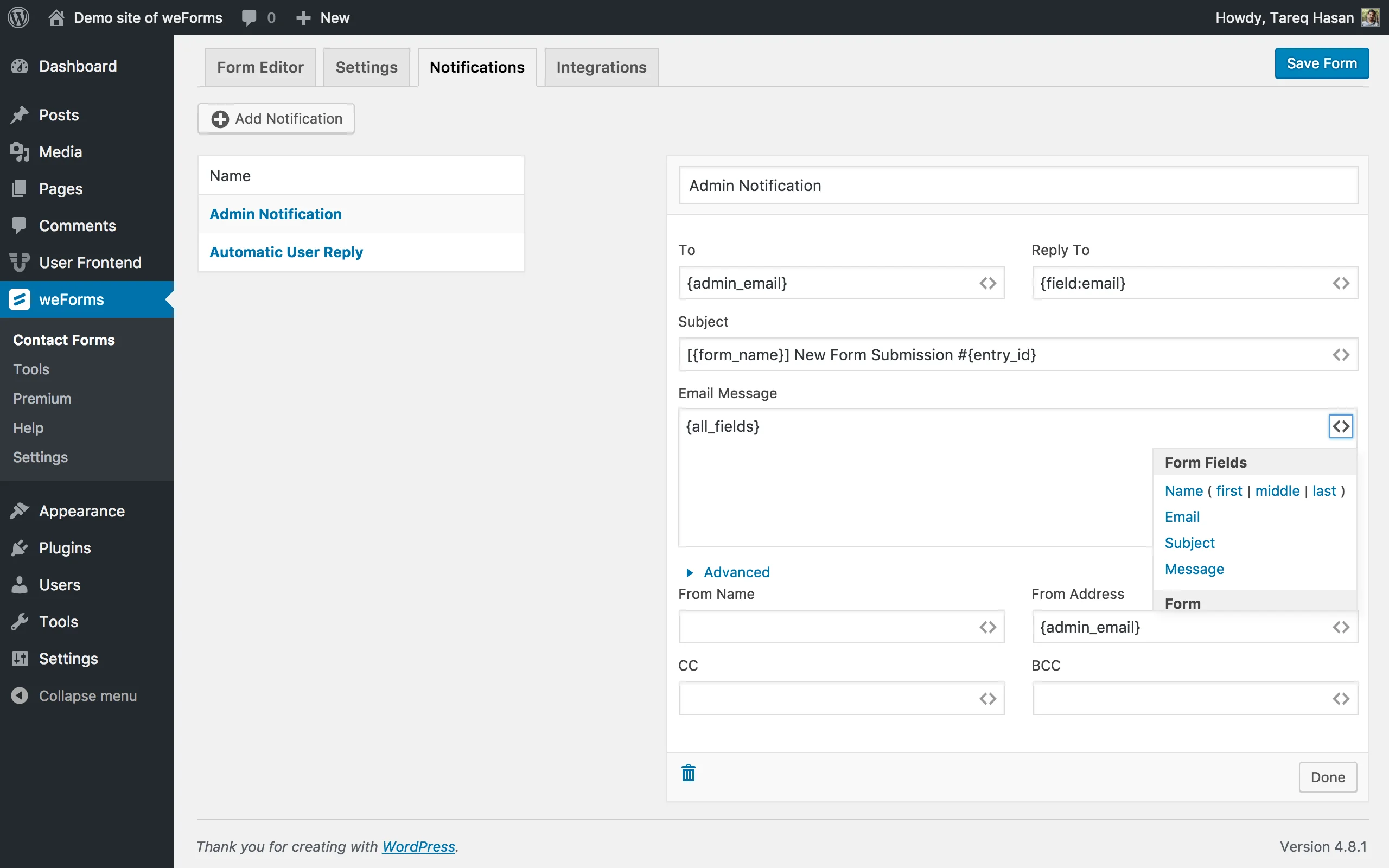Click the Save Form button
Viewport: 1389px width, 868px height.
(x=1321, y=63)
